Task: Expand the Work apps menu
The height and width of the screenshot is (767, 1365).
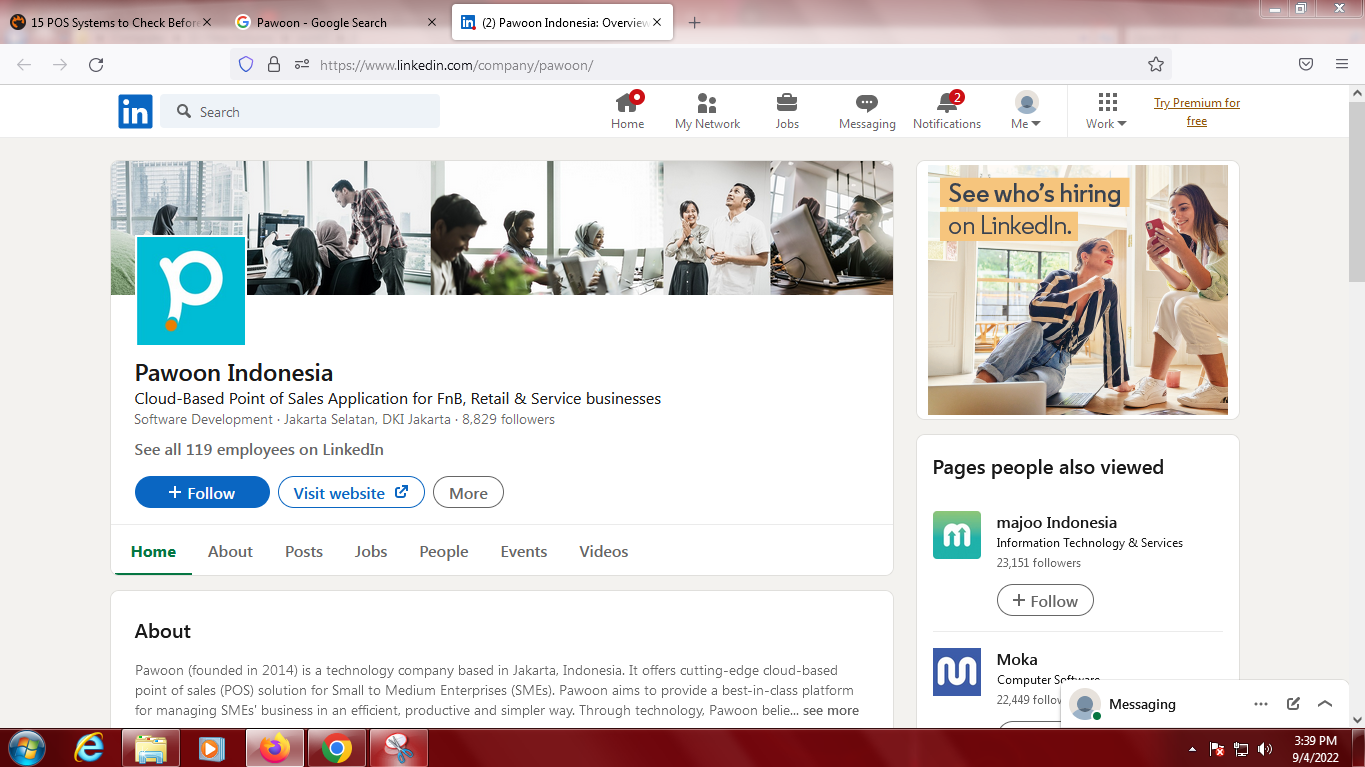Action: (x=1107, y=111)
